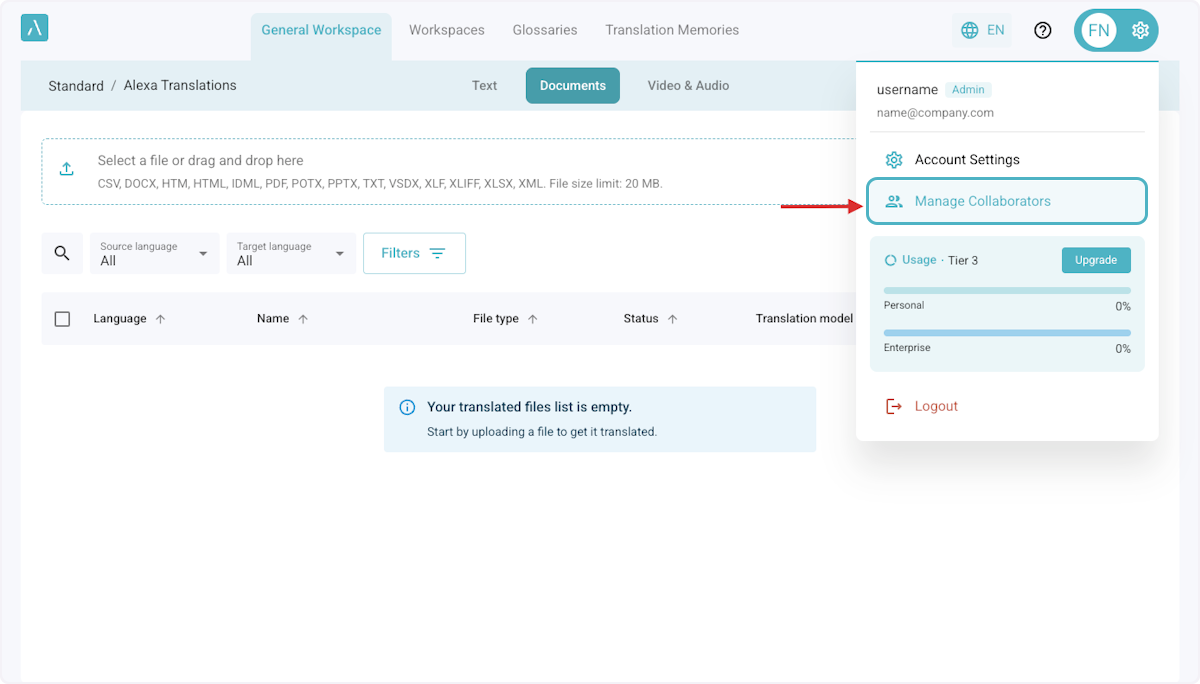Open the help question mark icon
1200x684 pixels.
(1043, 30)
